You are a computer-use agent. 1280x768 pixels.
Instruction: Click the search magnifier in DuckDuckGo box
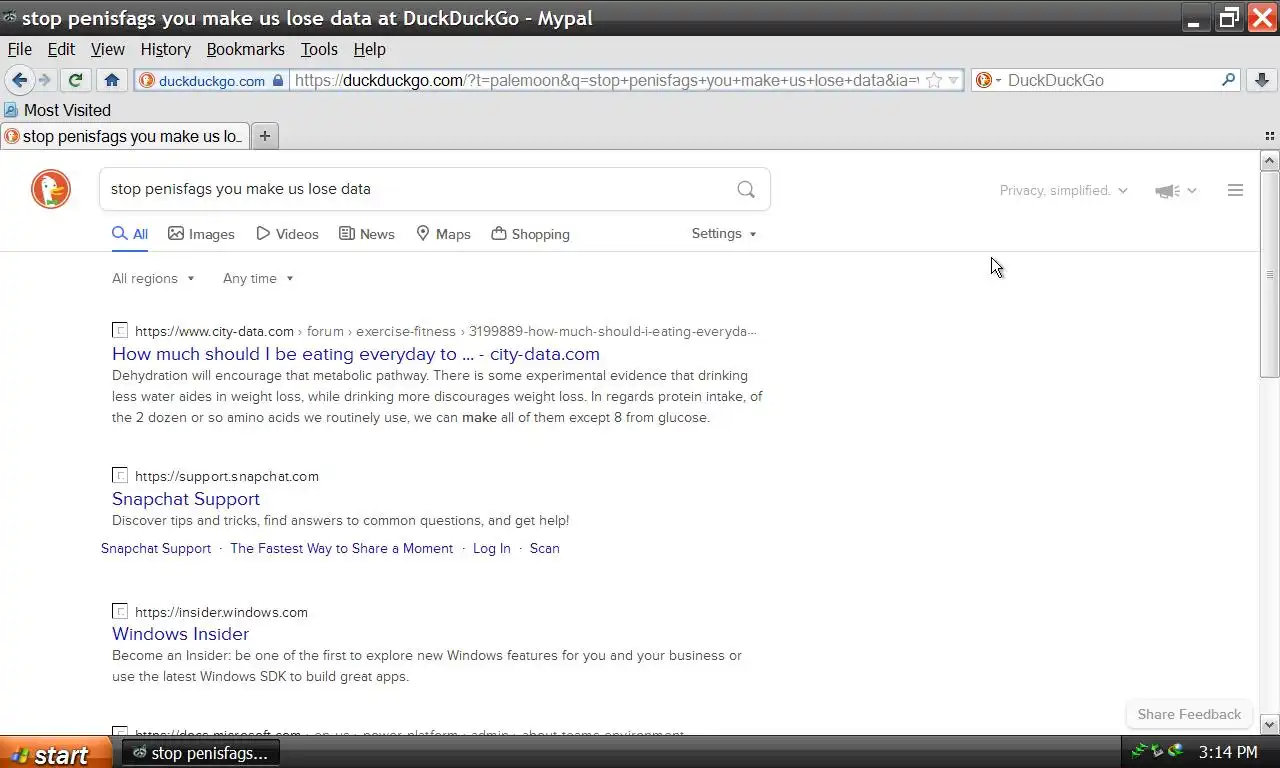click(746, 189)
